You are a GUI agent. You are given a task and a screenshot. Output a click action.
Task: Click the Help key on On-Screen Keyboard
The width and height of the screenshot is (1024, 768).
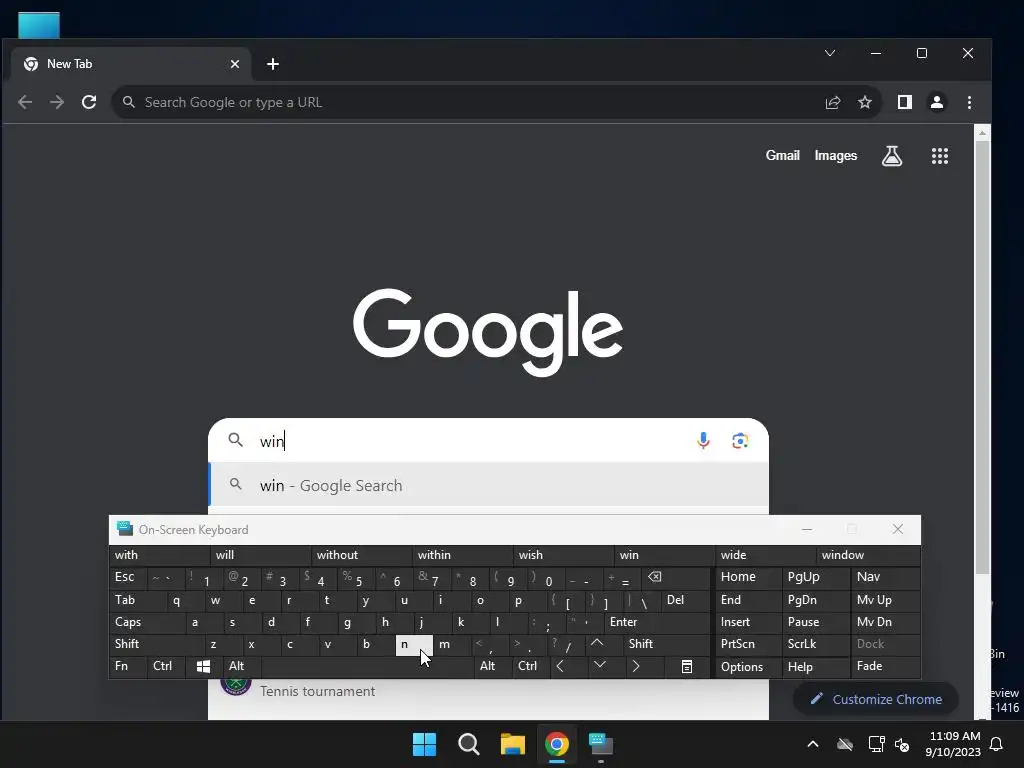[x=816, y=666]
